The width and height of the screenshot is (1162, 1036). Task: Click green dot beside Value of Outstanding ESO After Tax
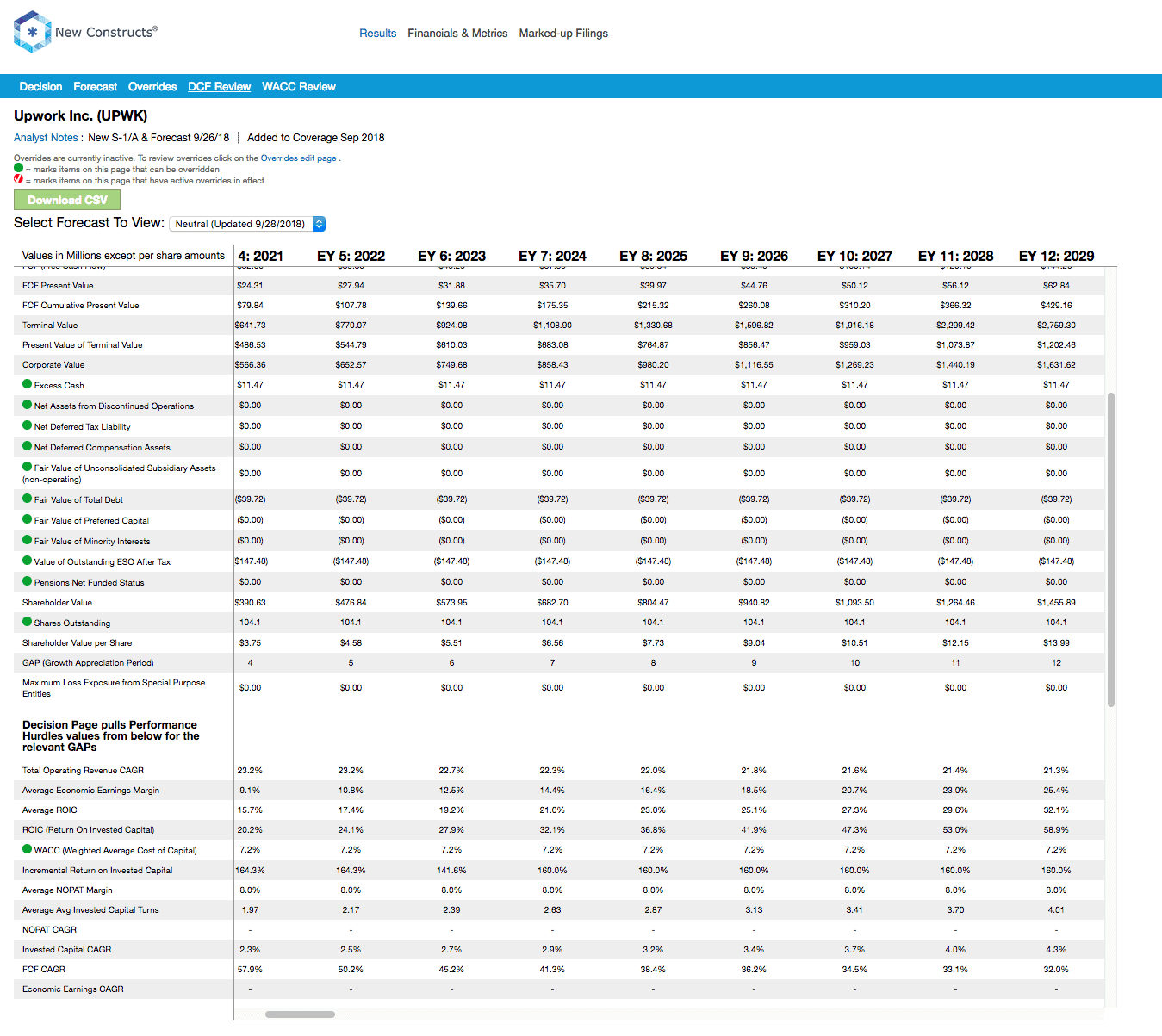[27, 561]
